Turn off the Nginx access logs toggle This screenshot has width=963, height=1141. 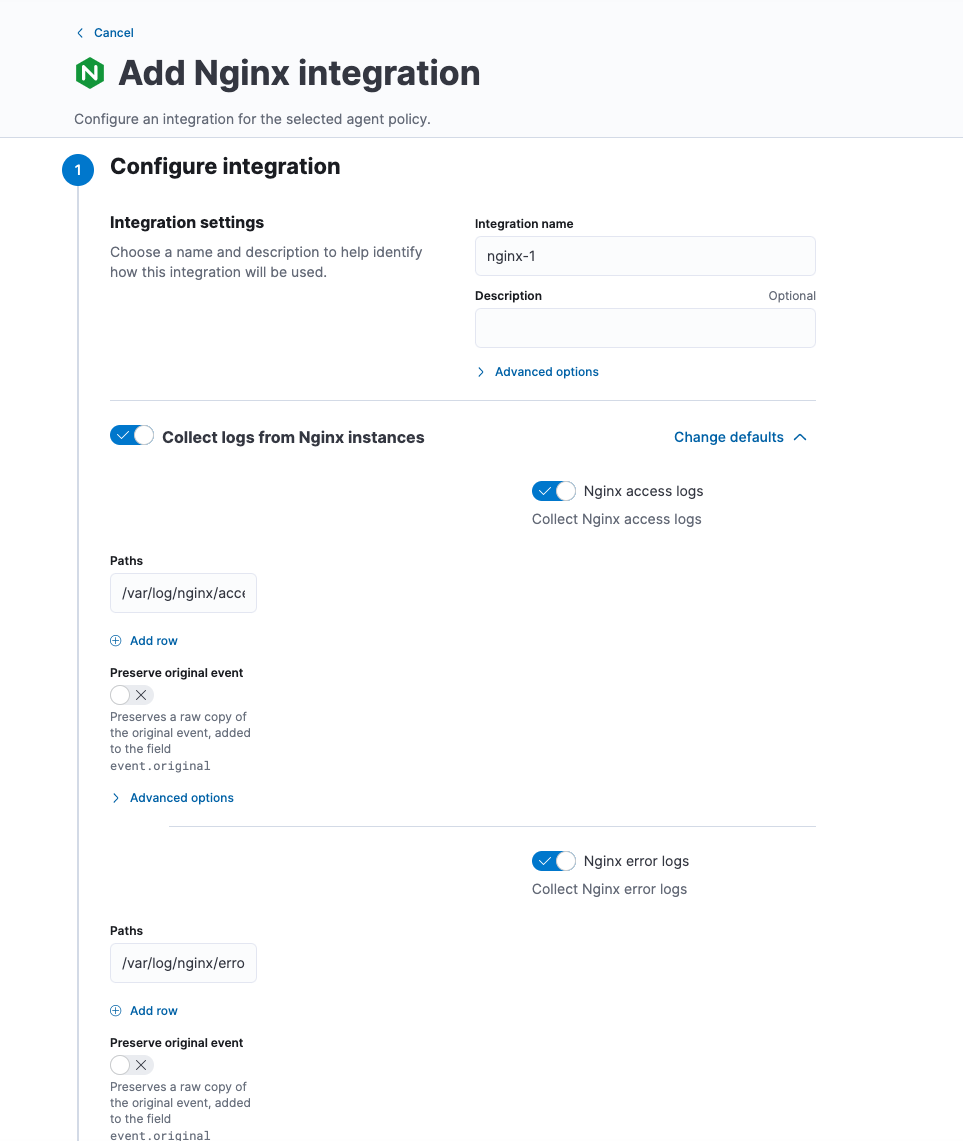tap(553, 491)
